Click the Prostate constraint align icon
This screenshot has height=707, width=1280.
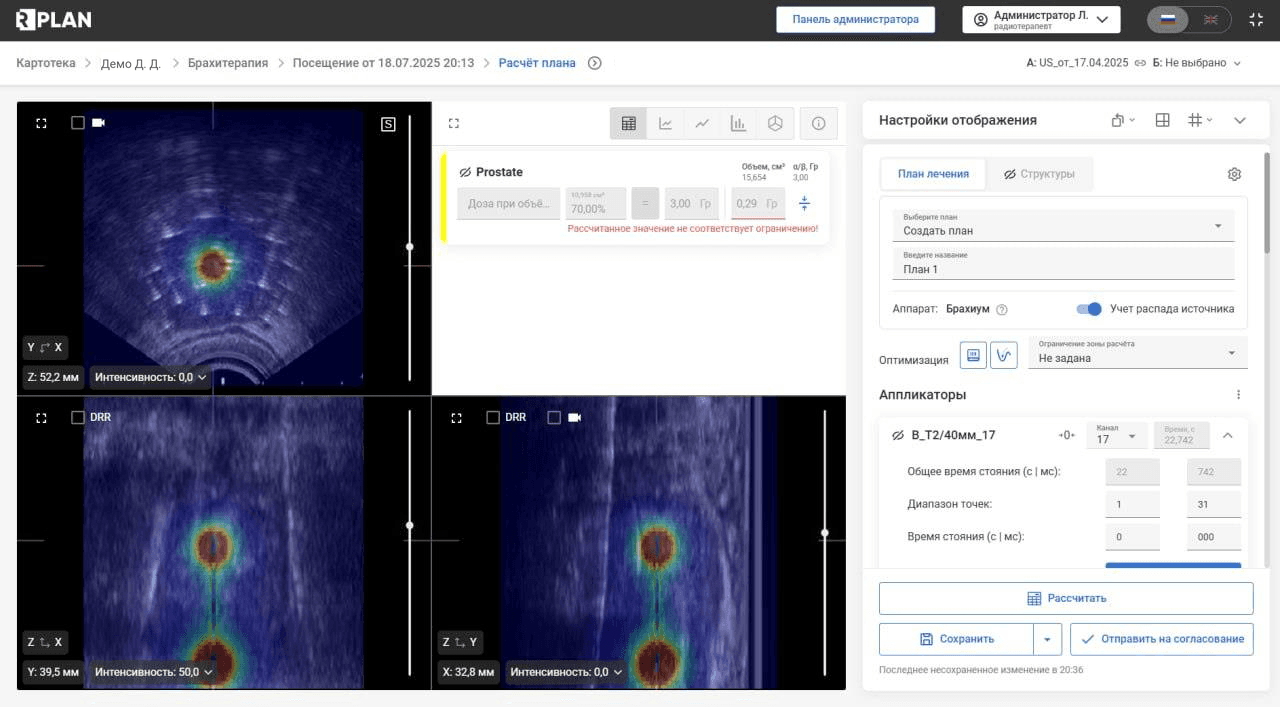804,204
